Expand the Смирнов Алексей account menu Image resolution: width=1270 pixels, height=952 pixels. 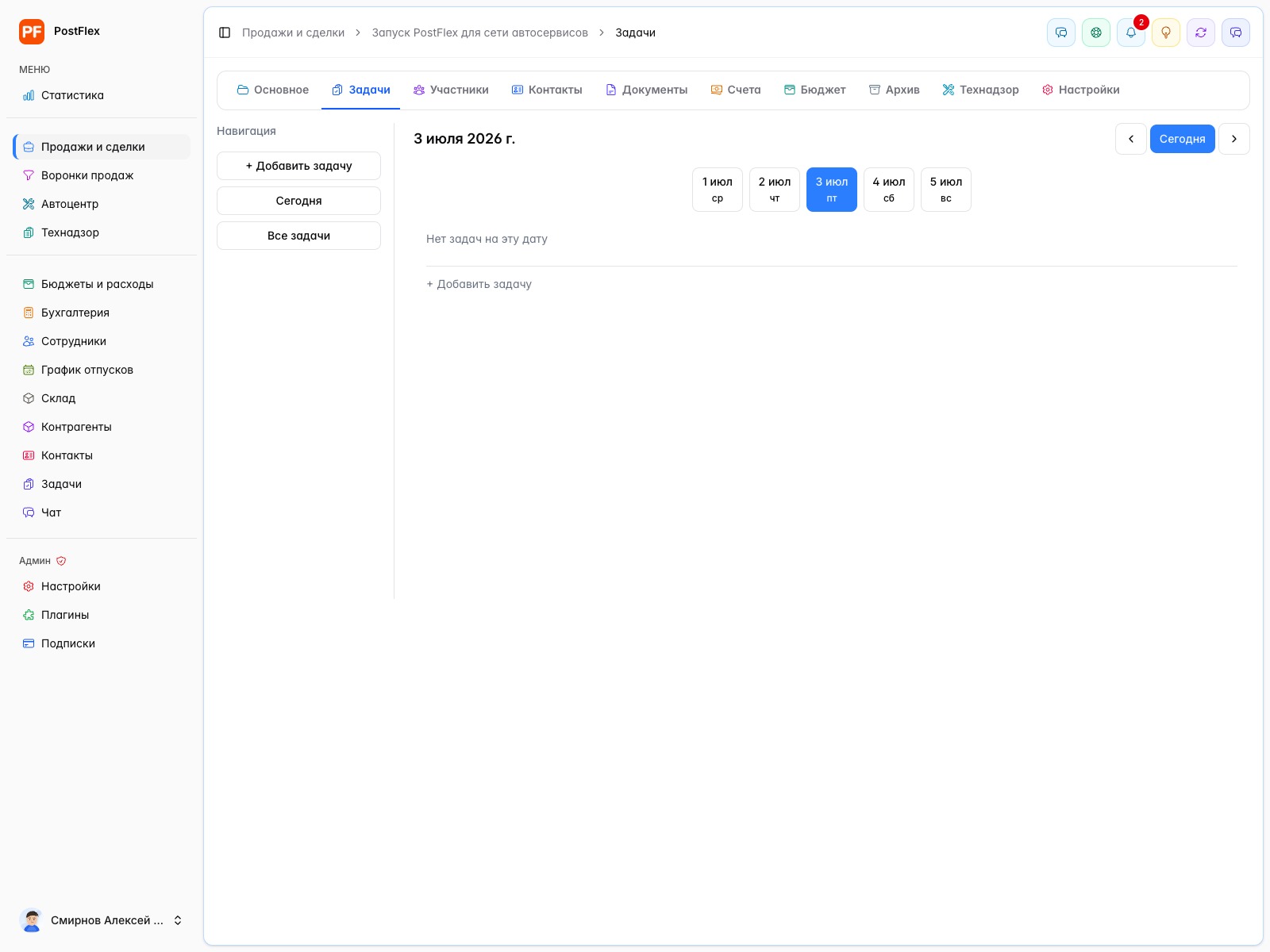pyautogui.click(x=102, y=920)
